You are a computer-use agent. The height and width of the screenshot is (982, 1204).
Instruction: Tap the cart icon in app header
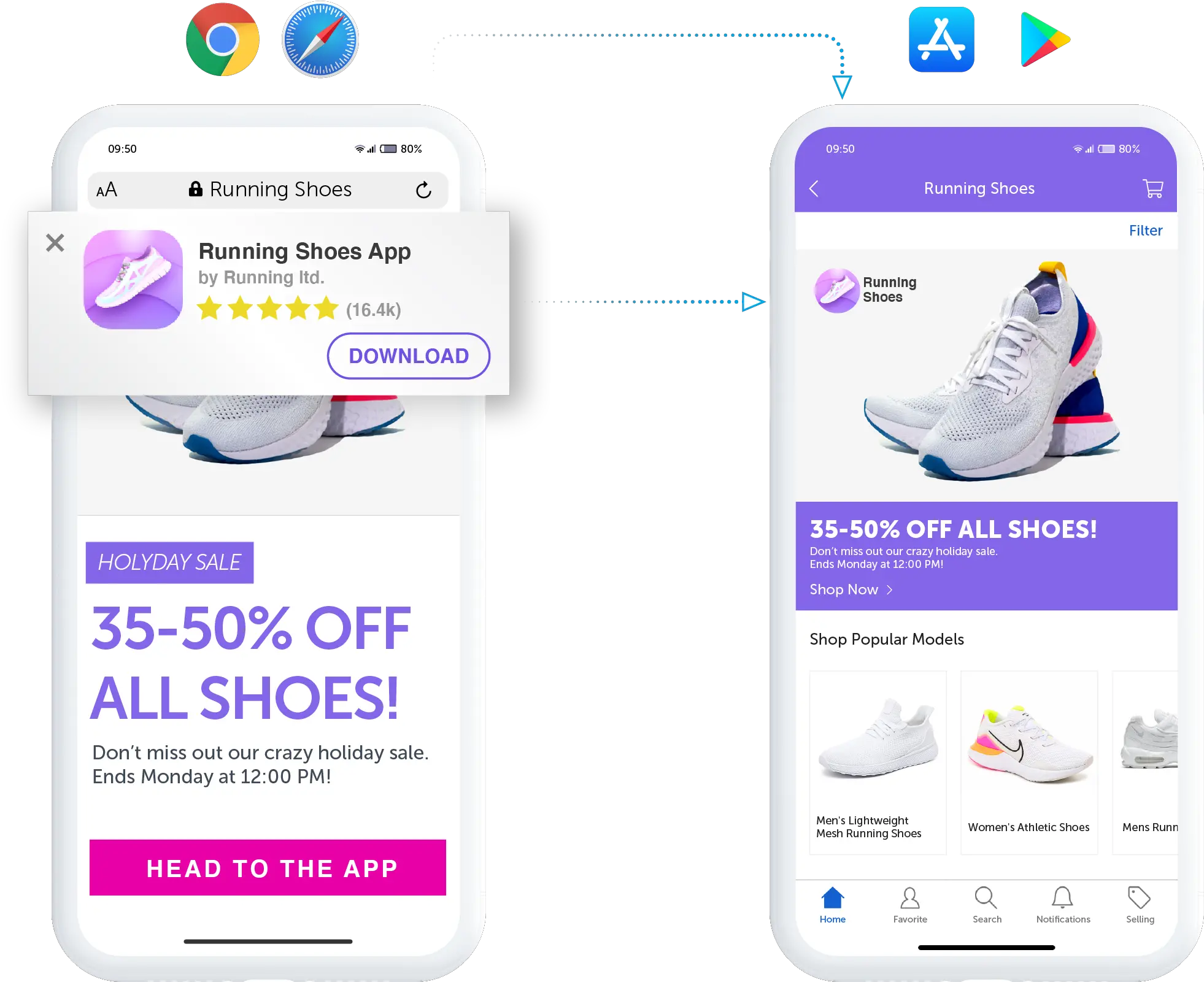point(1154,188)
